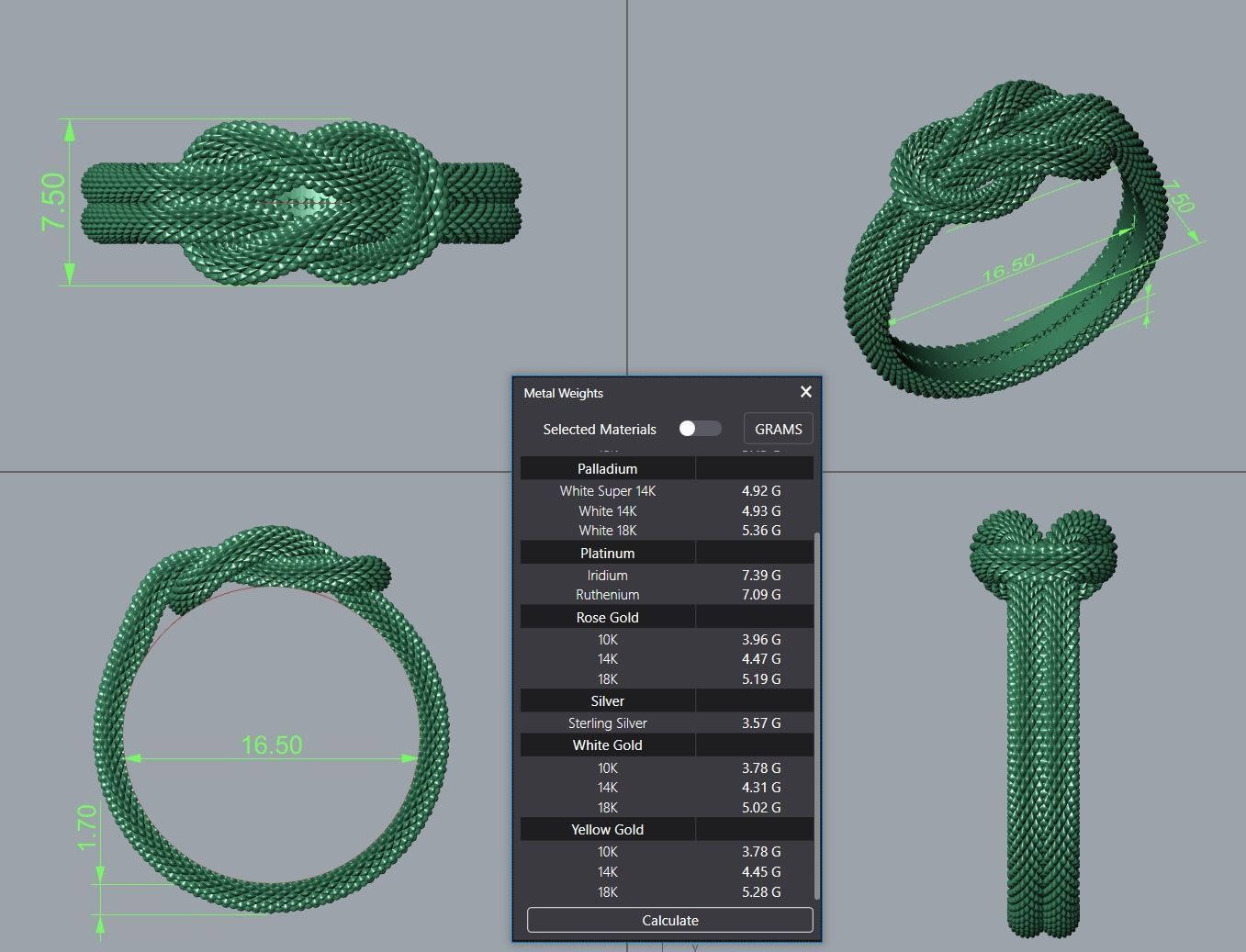The image size is (1246, 952).
Task: Click the Iridium weight value 7.39 G
Action: (x=761, y=576)
